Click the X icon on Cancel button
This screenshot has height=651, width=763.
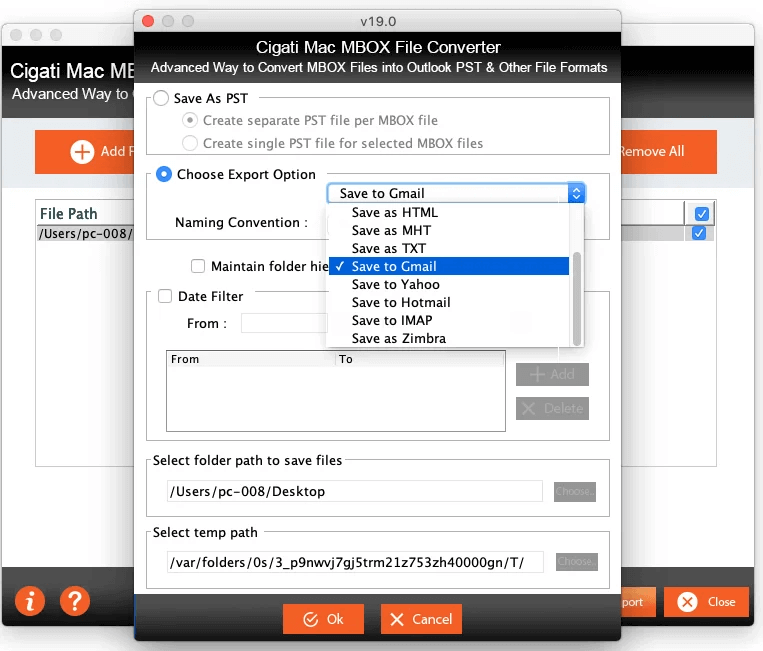pyautogui.click(x=397, y=619)
